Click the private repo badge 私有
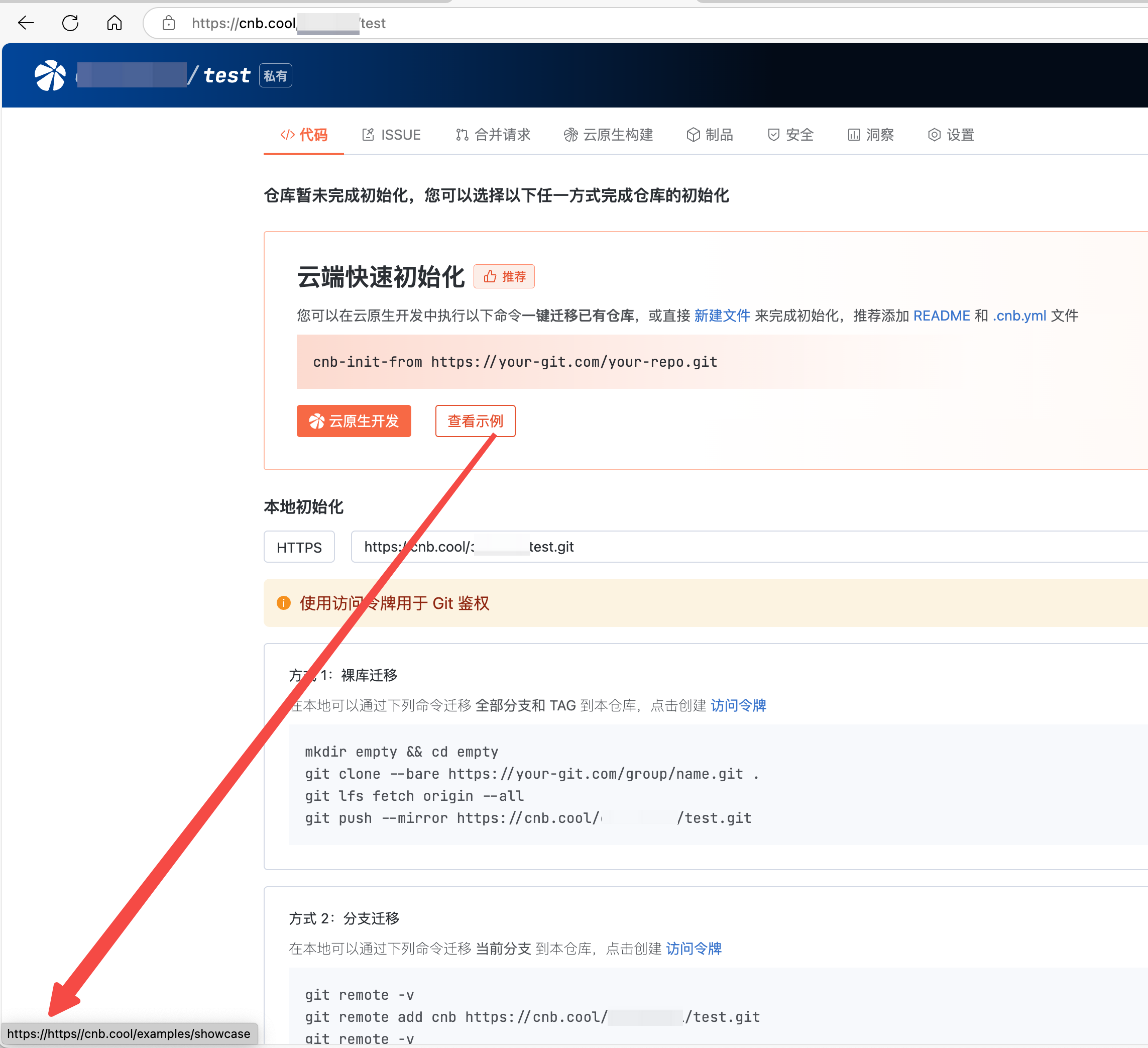 tap(276, 76)
